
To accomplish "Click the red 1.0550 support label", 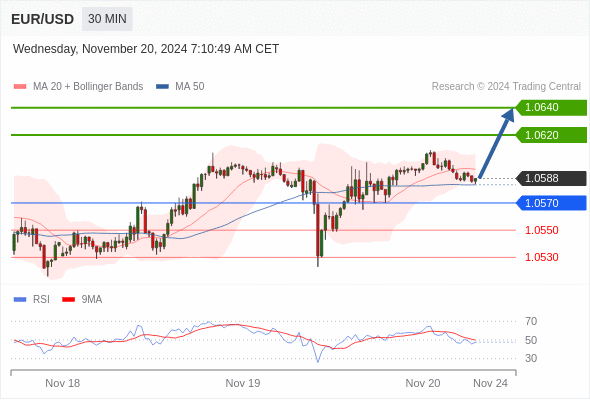I will click(541, 230).
